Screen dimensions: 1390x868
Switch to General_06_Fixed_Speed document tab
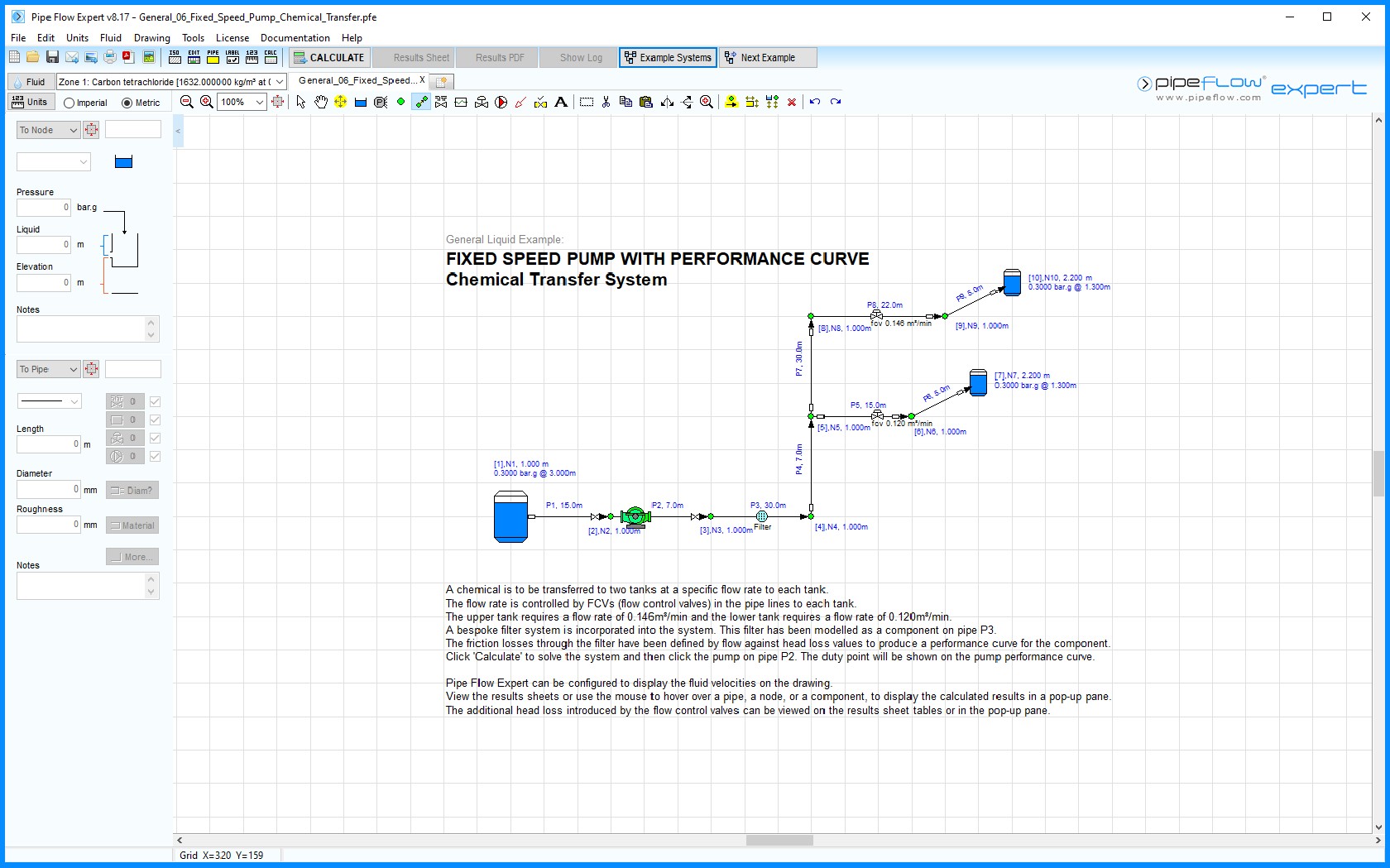357,80
